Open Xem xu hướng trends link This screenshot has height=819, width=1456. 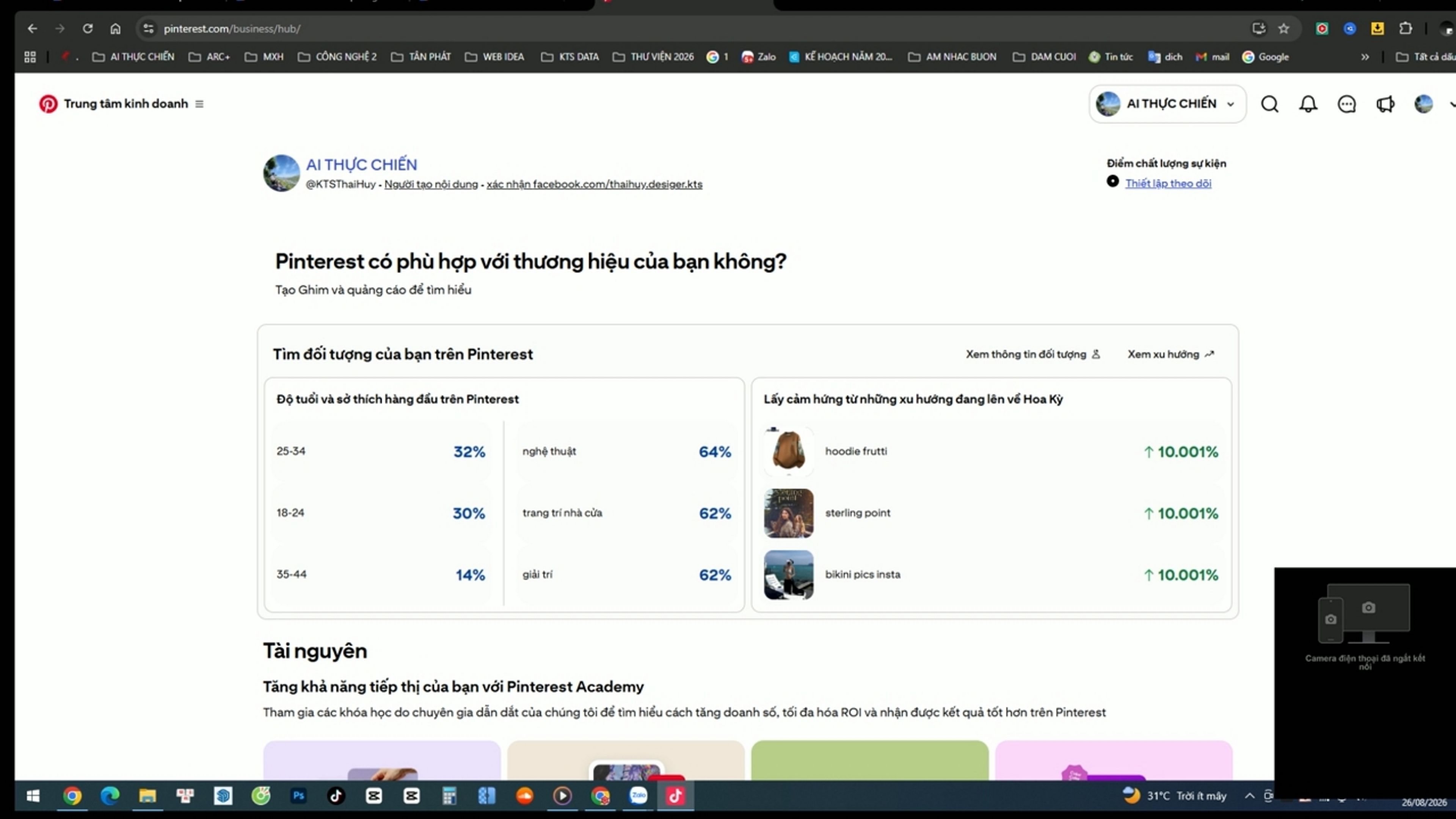click(x=1171, y=355)
